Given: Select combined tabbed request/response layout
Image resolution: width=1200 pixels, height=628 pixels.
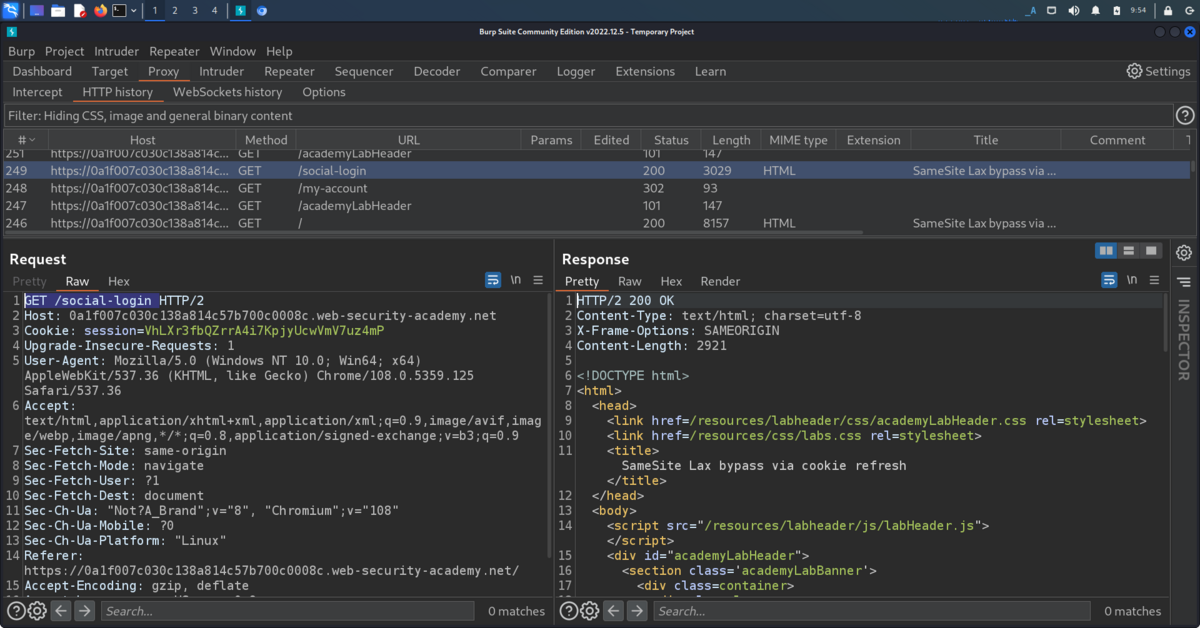Looking at the screenshot, I should [1152, 250].
